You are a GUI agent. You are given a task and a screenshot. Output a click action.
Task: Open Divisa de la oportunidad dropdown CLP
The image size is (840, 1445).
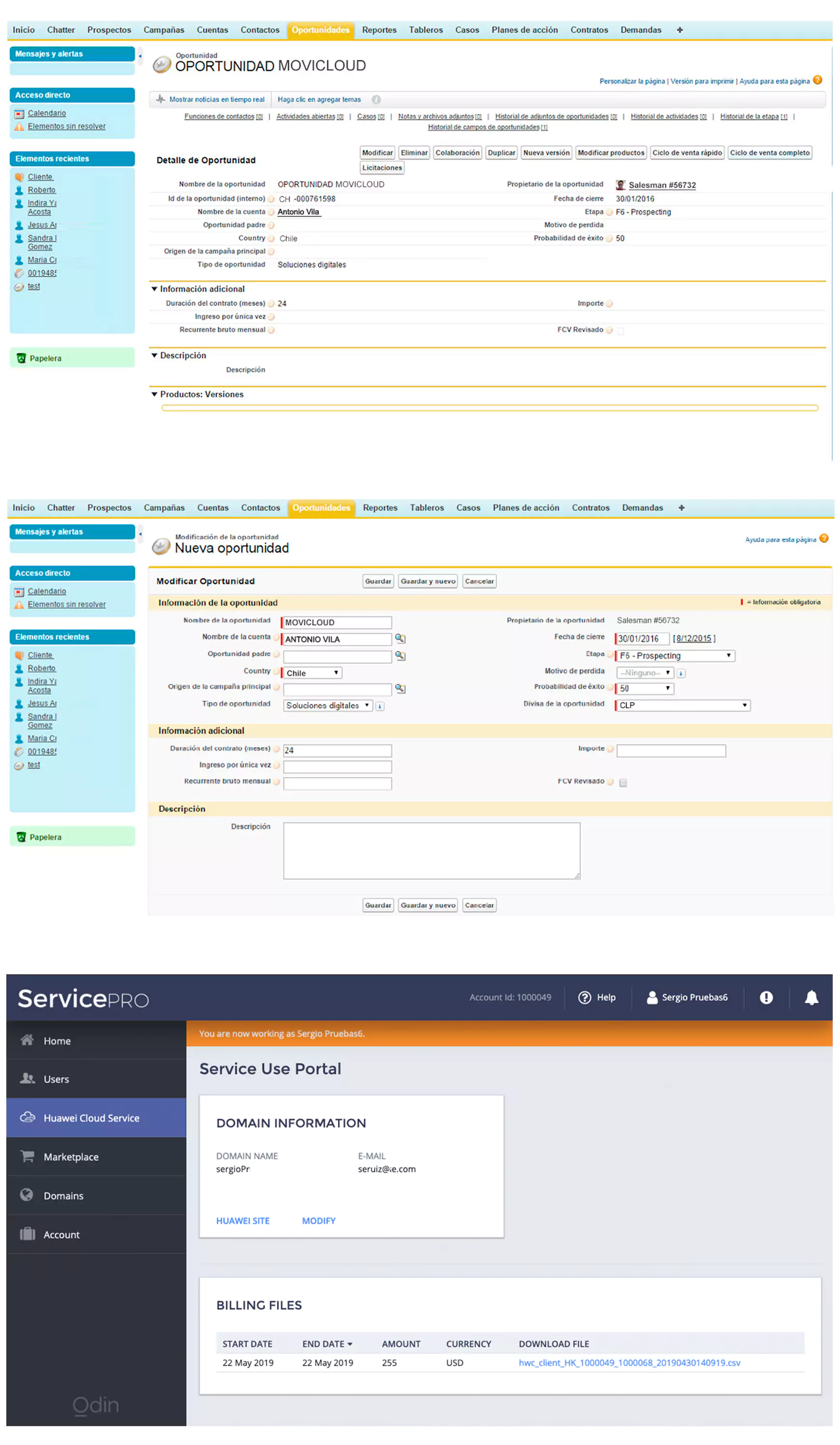(683, 705)
